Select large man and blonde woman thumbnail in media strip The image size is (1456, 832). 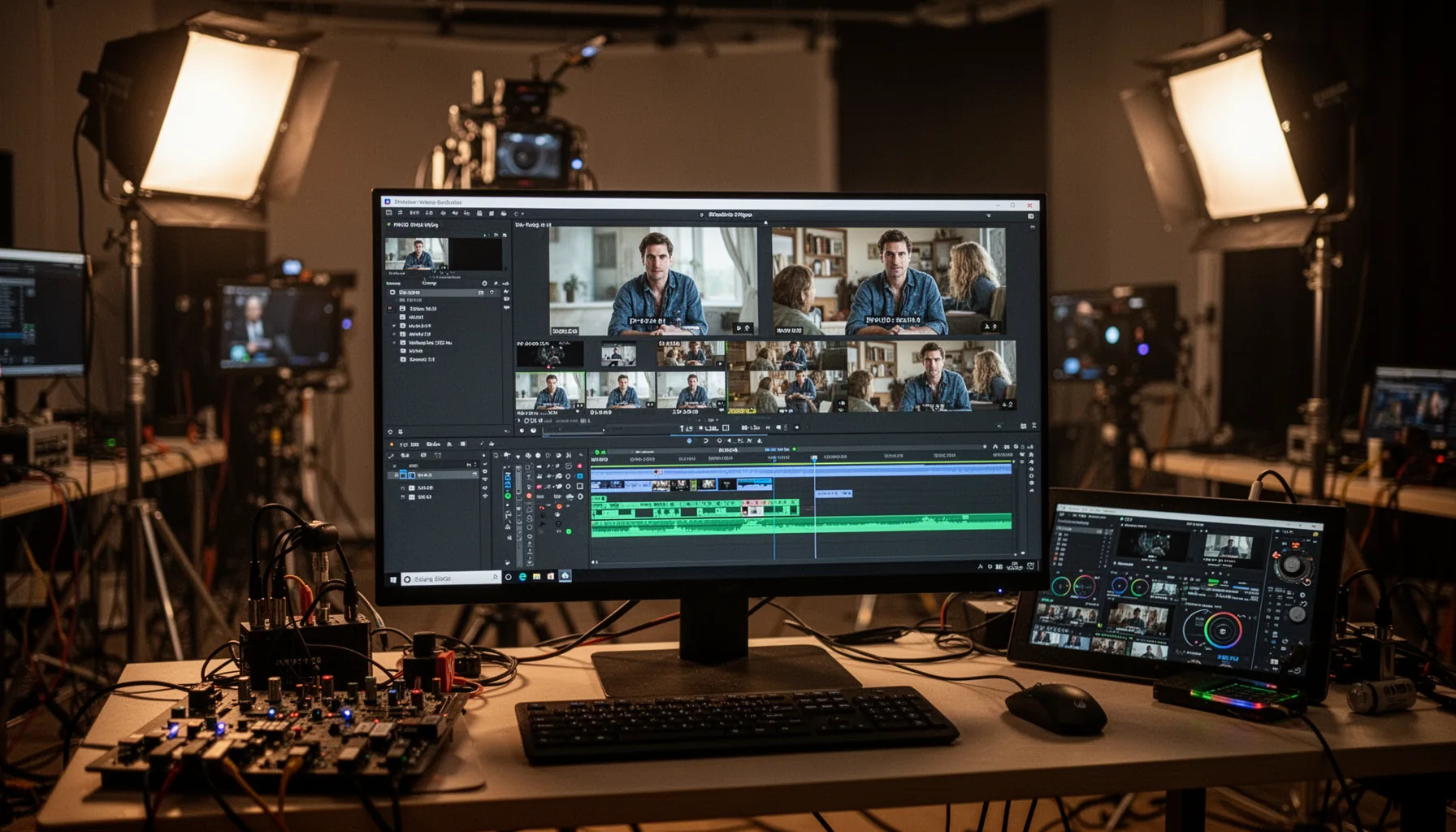pyautogui.click(x=933, y=375)
